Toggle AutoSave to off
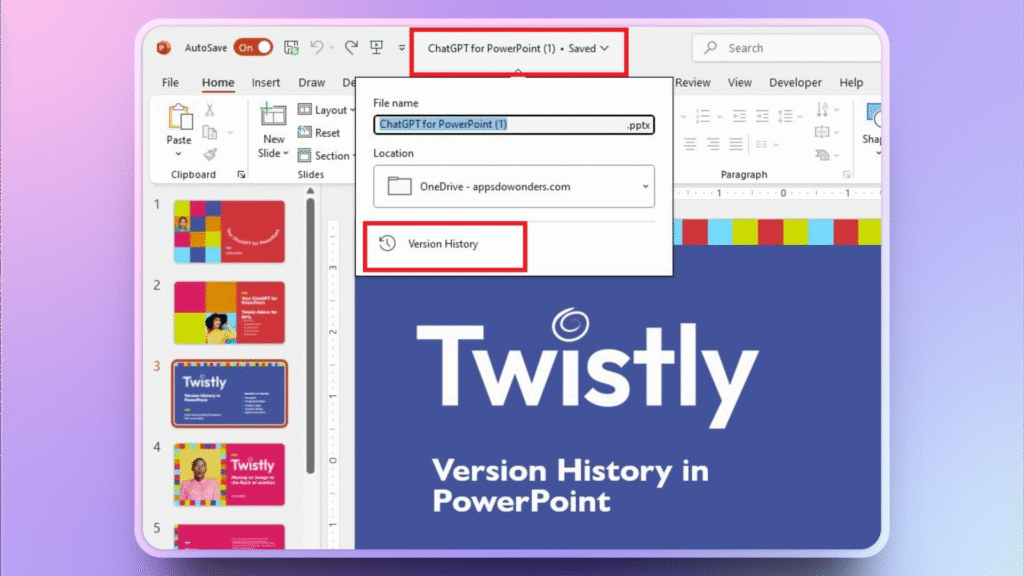Viewport: 1024px width, 576px height. point(252,46)
